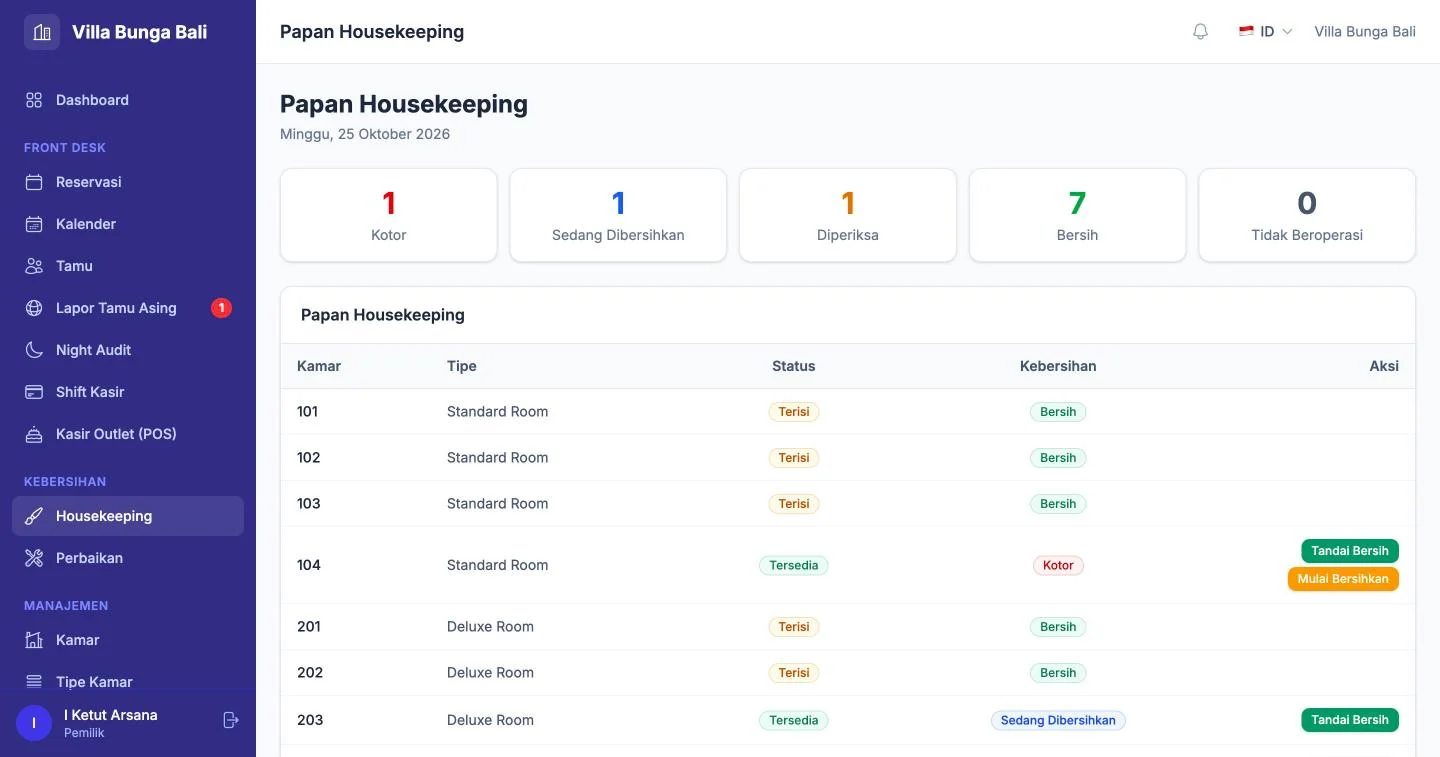
Task: Click the Kebersihan column header
Action: point(1058,366)
